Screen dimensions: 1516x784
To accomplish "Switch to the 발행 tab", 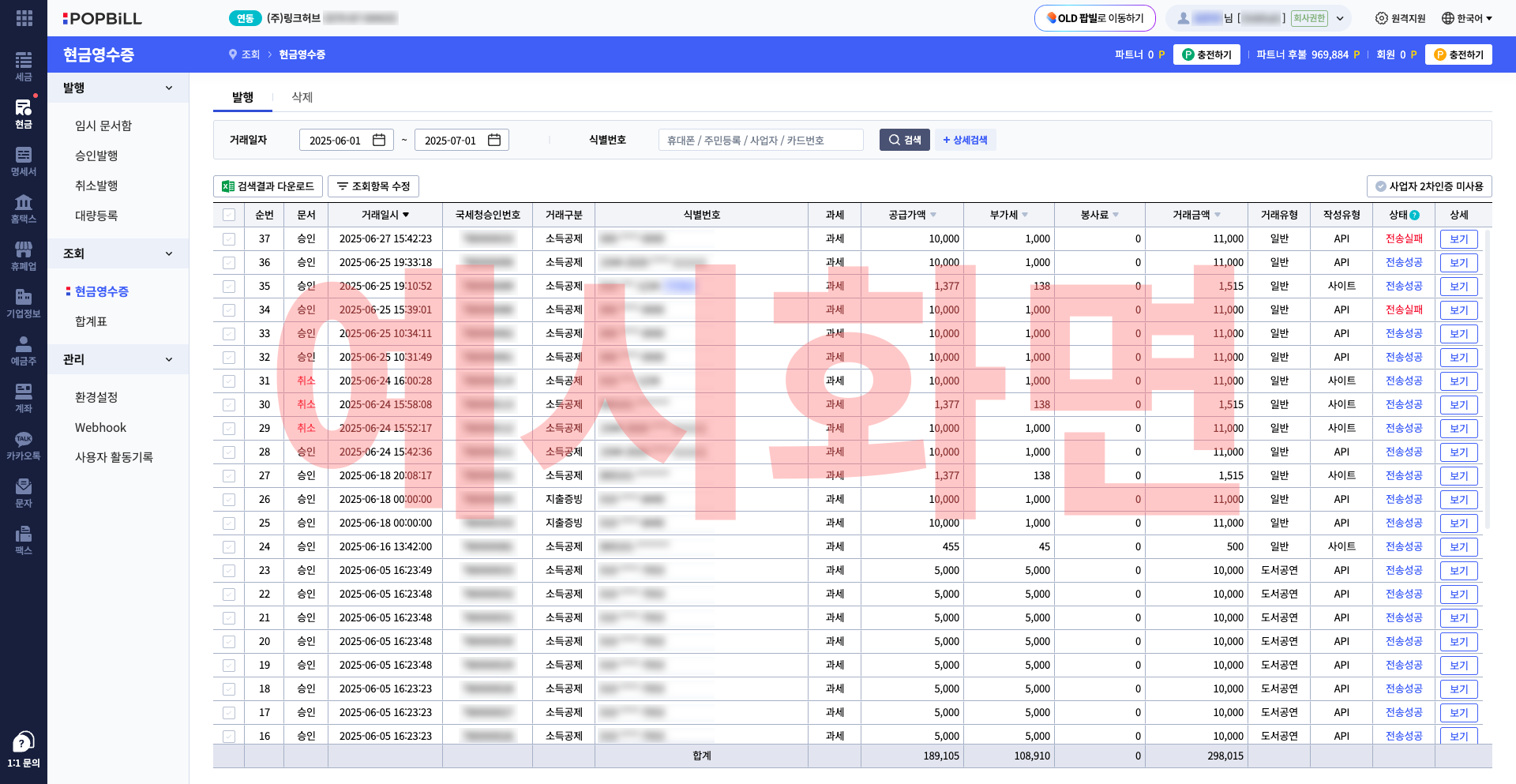I will [x=242, y=97].
